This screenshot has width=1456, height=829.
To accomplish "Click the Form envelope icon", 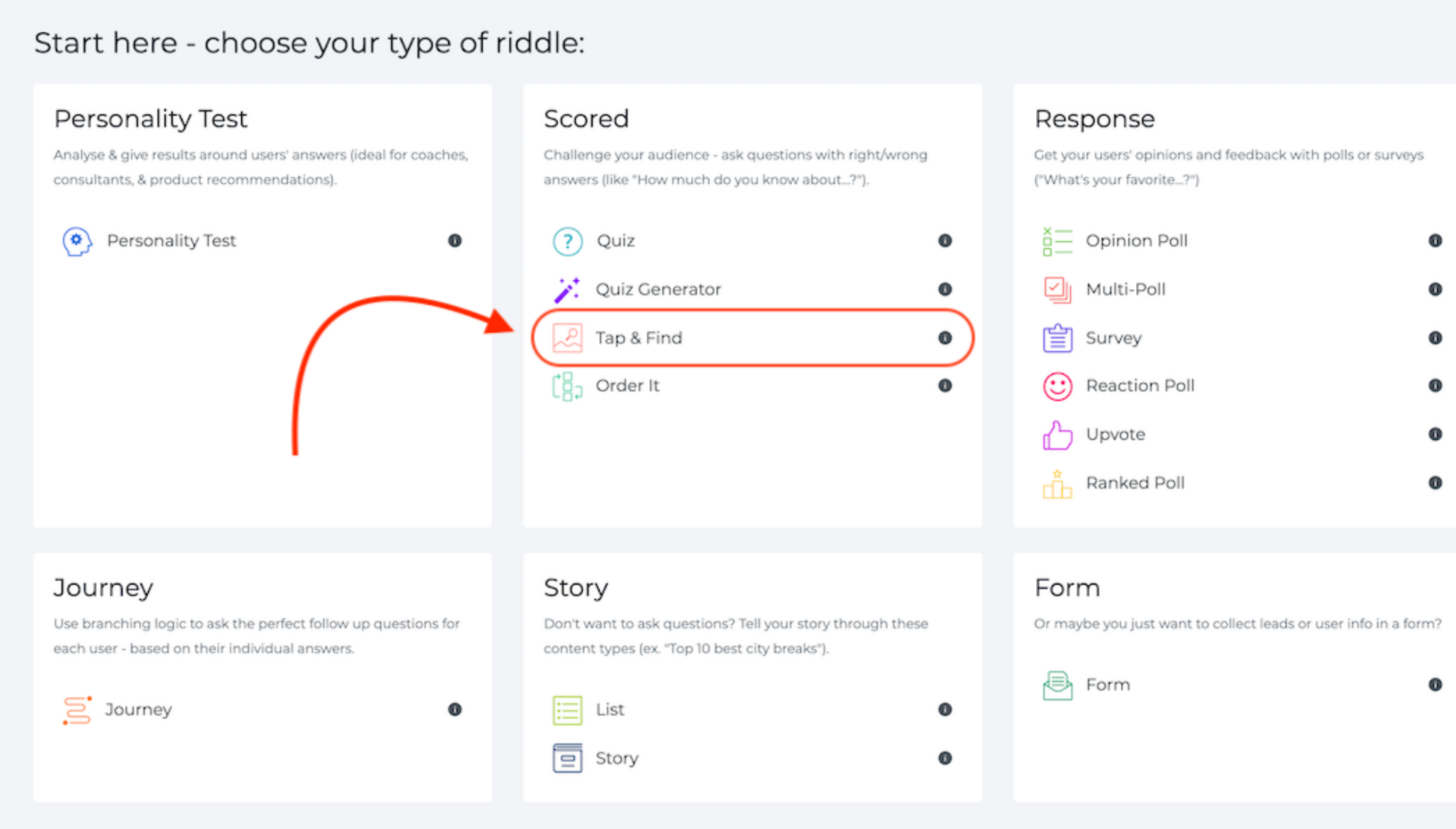I will (1057, 685).
